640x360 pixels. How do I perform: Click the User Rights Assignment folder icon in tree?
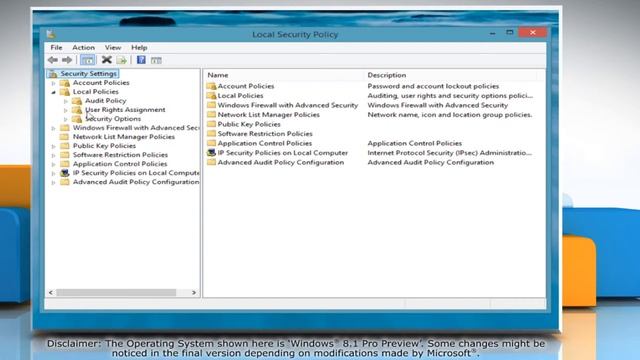click(x=77, y=110)
